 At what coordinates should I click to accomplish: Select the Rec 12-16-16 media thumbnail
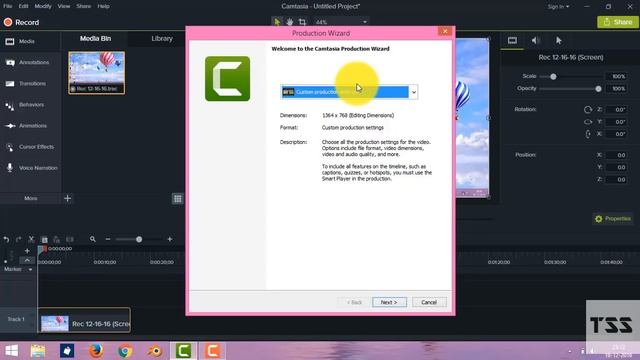click(97, 73)
